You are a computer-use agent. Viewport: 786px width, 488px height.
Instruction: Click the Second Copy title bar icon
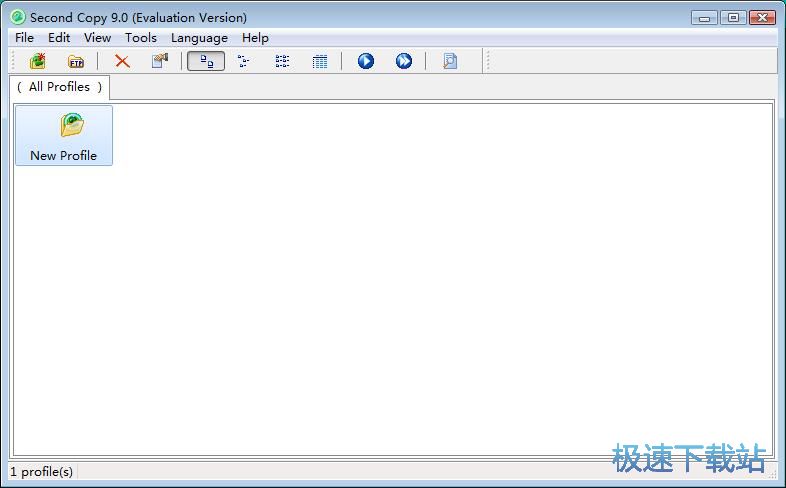point(18,17)
